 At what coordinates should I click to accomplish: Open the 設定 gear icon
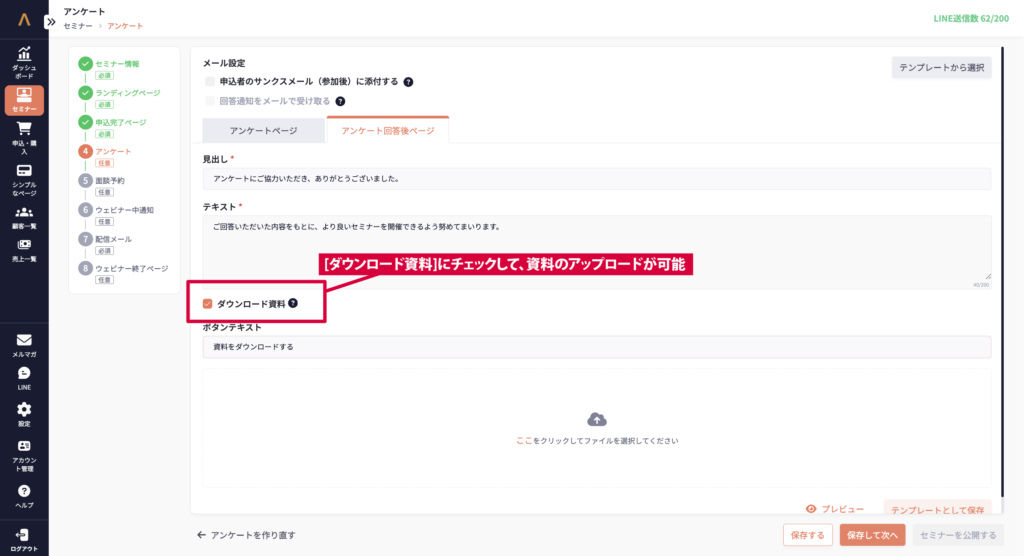click(24, 409)
